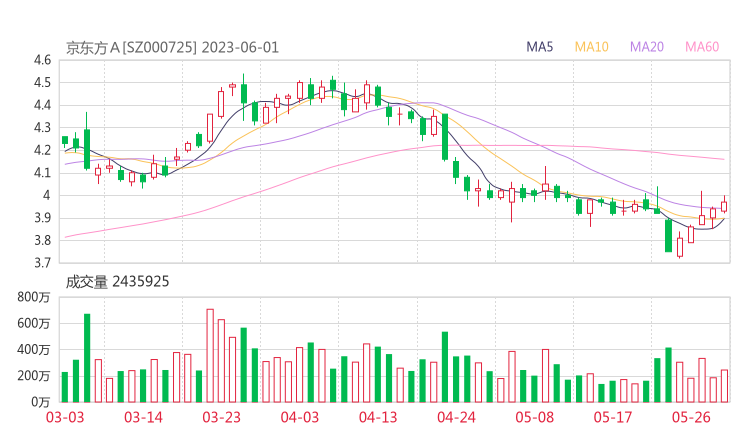The height and width of the screenshot is (440, 740).
Task: Click the large green candlestick near 04-24
Action: point(445,137)
